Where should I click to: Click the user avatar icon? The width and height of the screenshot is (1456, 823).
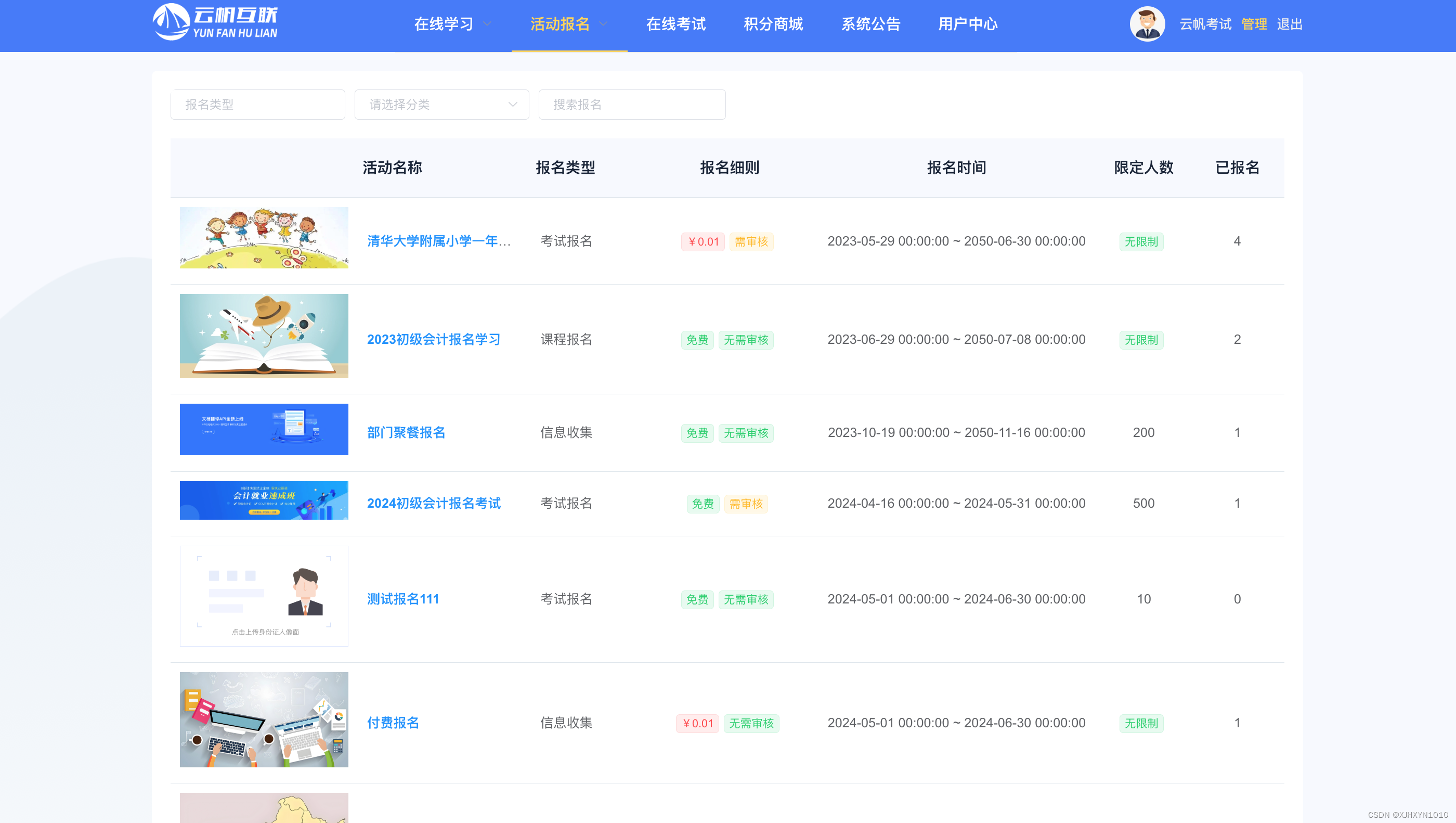[1147, 24]
